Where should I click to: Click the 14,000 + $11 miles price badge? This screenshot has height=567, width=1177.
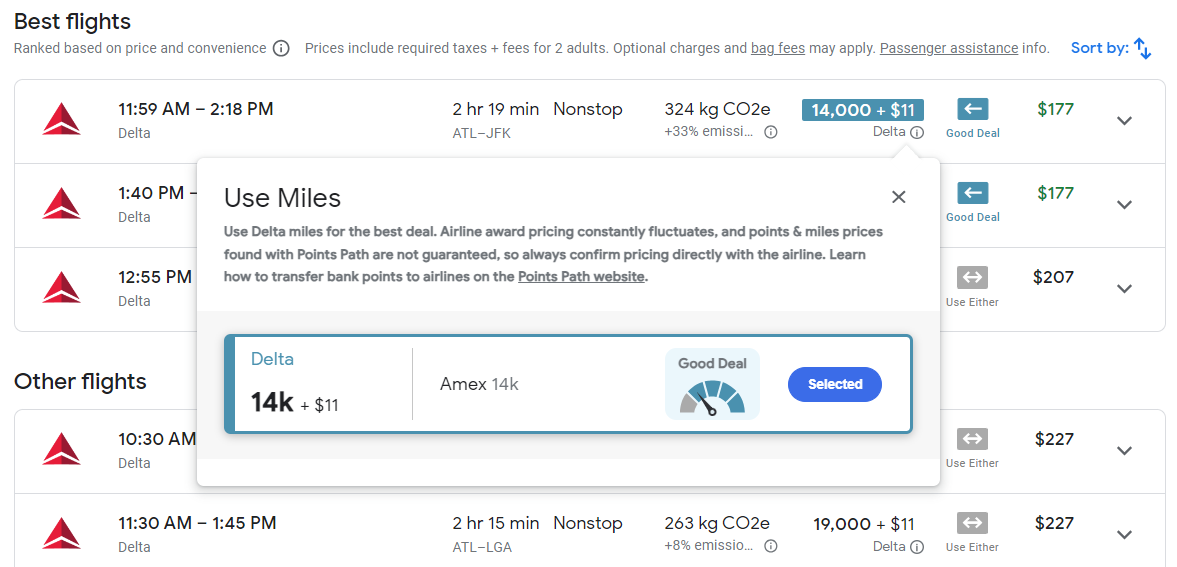click(x=862, y=110)
